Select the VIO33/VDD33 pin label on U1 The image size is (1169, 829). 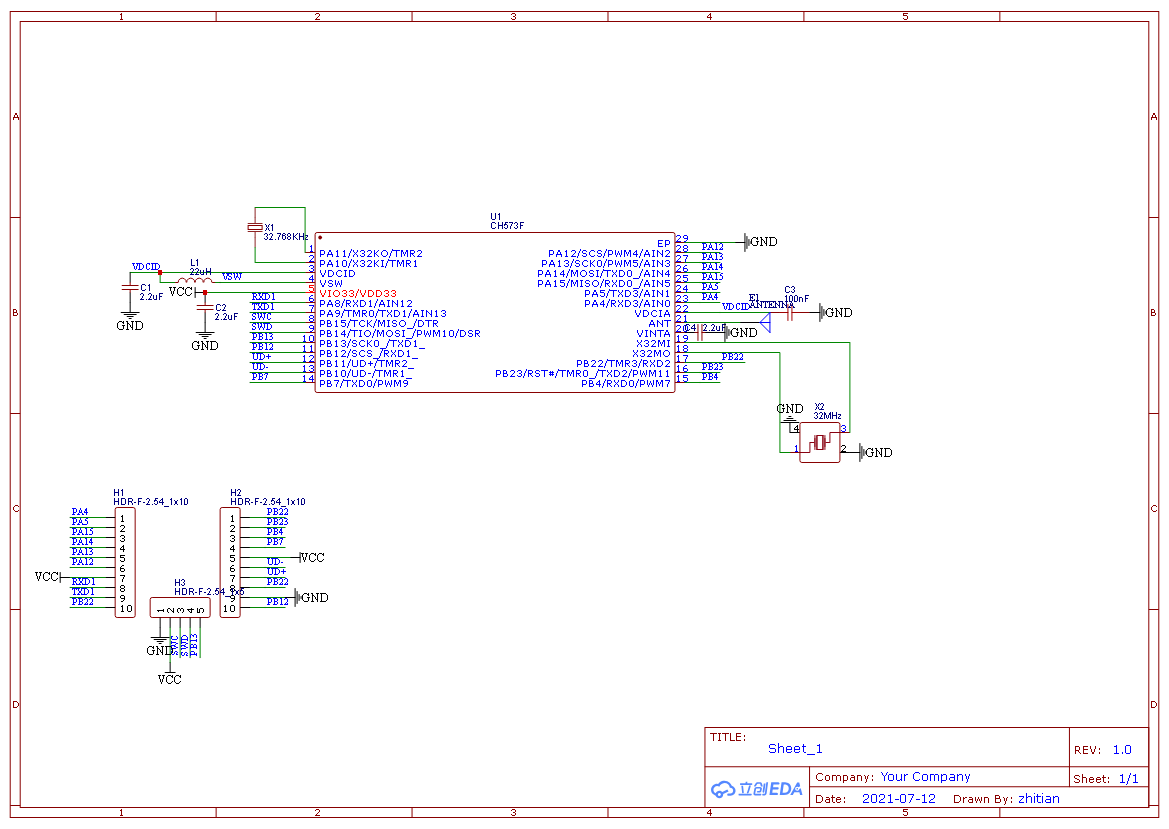357,293
